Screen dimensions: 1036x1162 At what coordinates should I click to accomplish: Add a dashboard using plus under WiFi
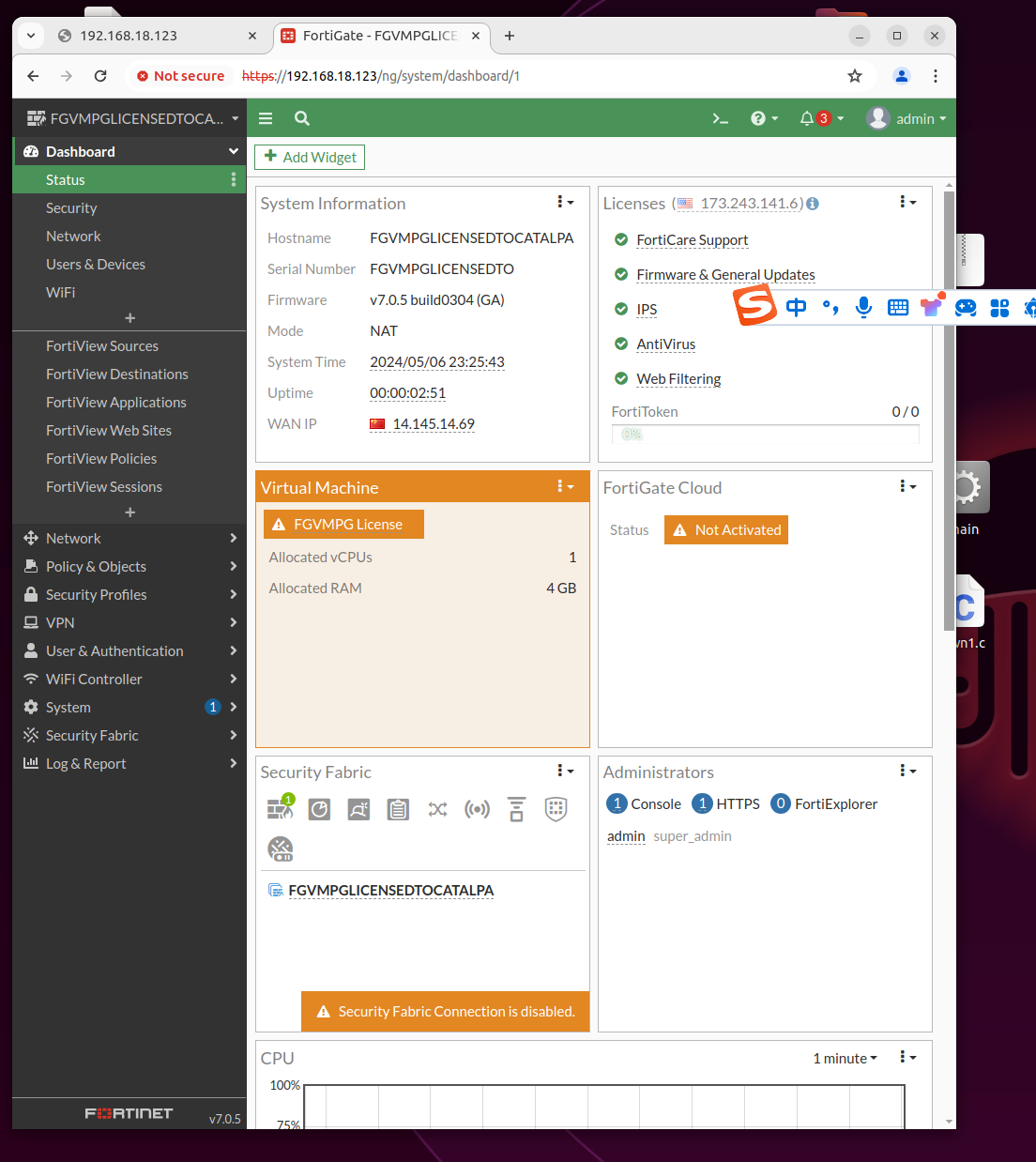point(130,318)
